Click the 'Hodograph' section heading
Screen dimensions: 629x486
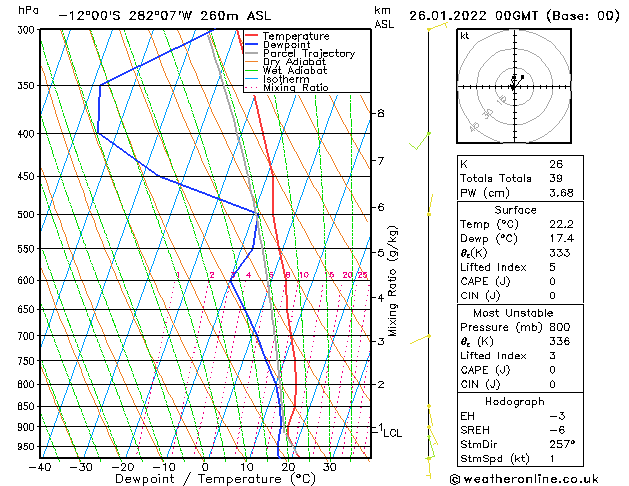[x=515, y=402]
